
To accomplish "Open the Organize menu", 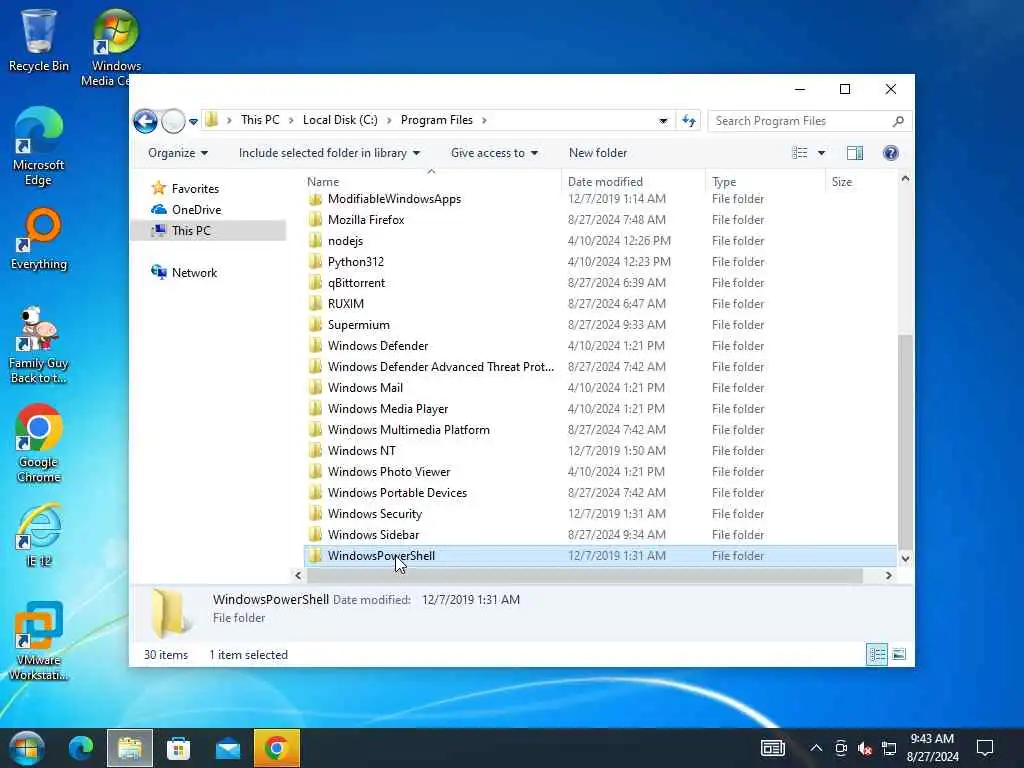I will pos(178,153).
